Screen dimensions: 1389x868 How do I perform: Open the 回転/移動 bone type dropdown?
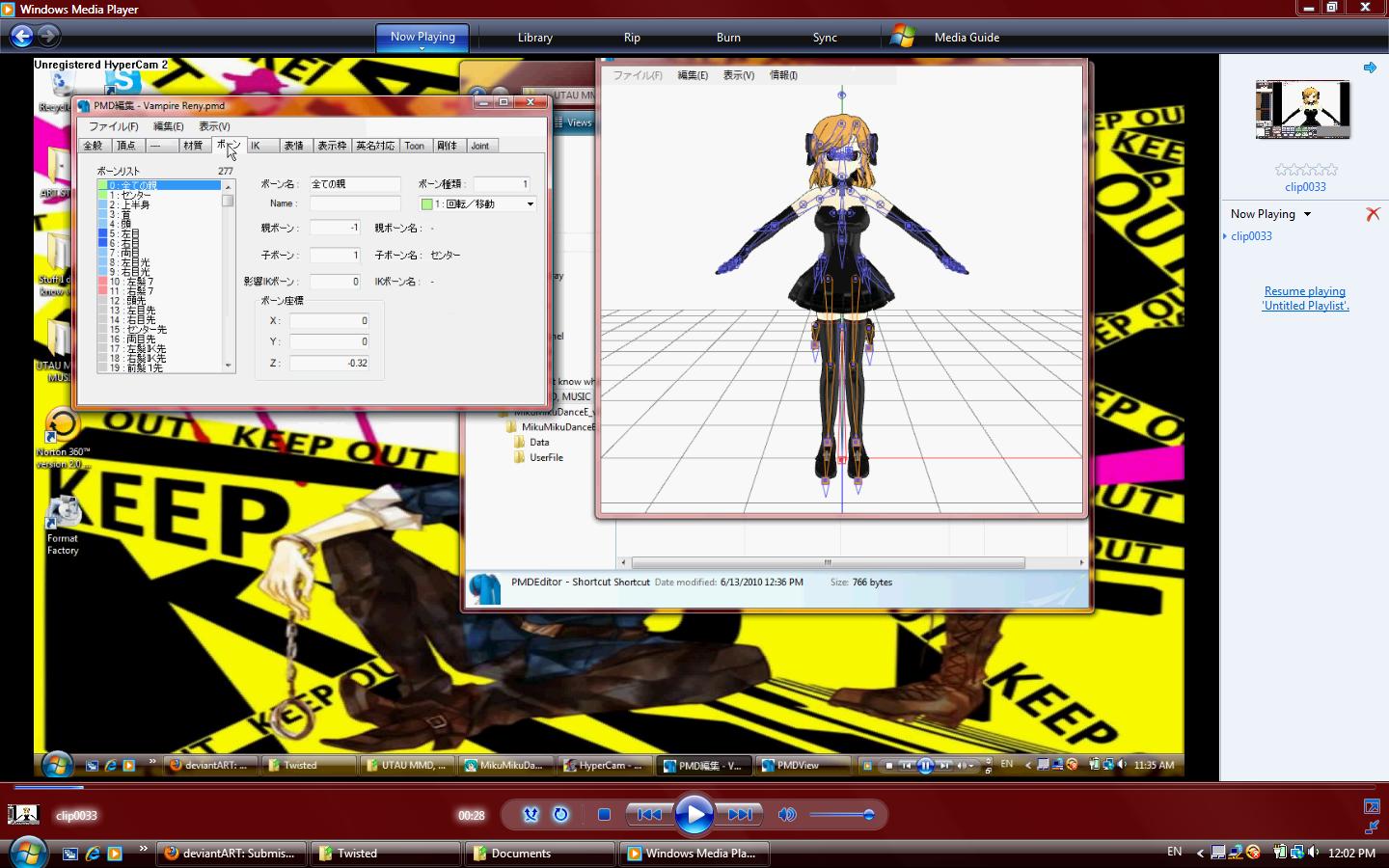(x=477, y=203)
